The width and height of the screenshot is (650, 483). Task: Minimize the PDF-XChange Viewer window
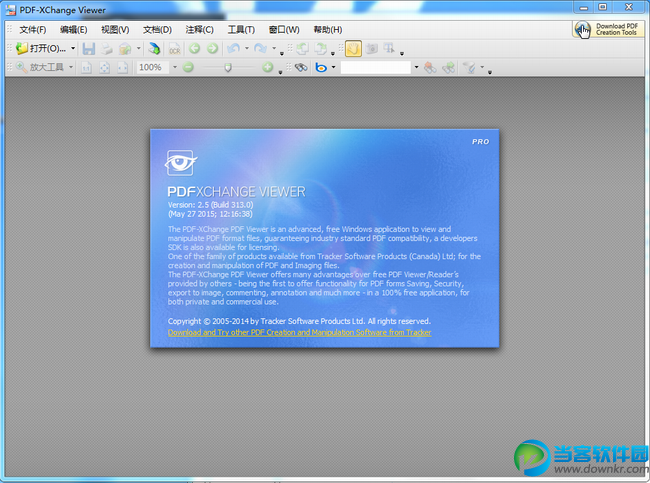pos(583,7)
